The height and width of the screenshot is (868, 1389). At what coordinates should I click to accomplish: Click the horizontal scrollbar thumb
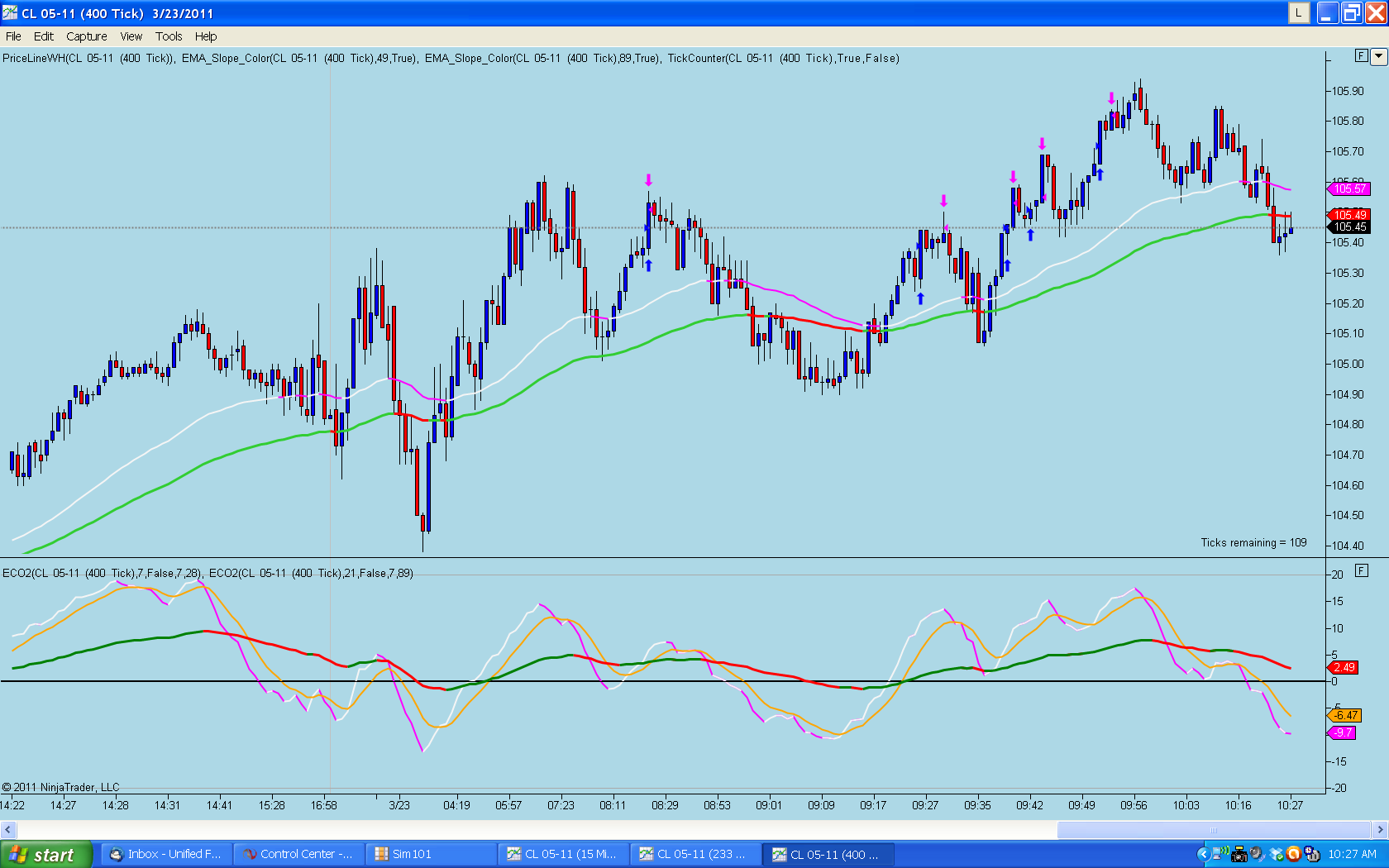(x=1214, y=829)
